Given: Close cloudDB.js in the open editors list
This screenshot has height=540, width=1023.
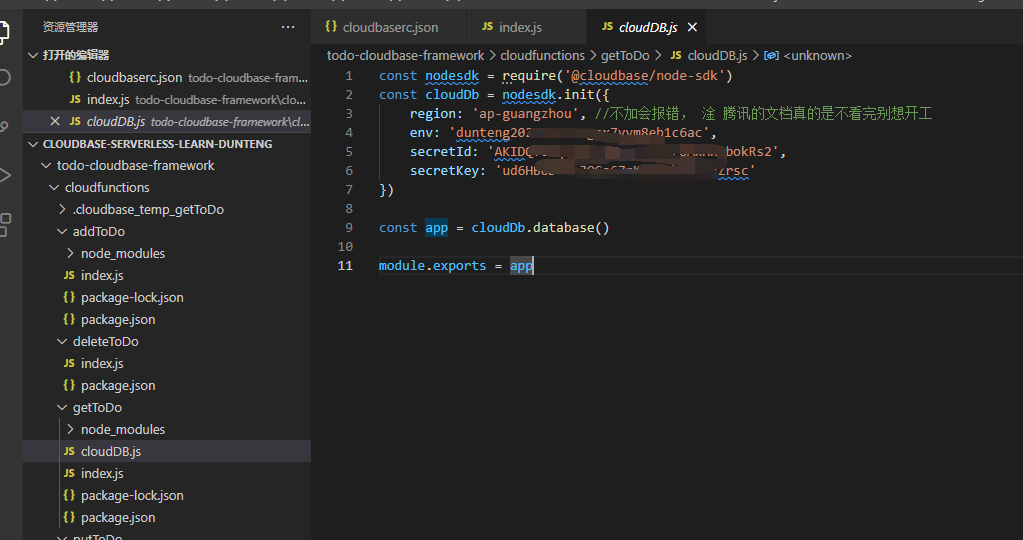Looking at the screenshot, I should coord(55,121).
